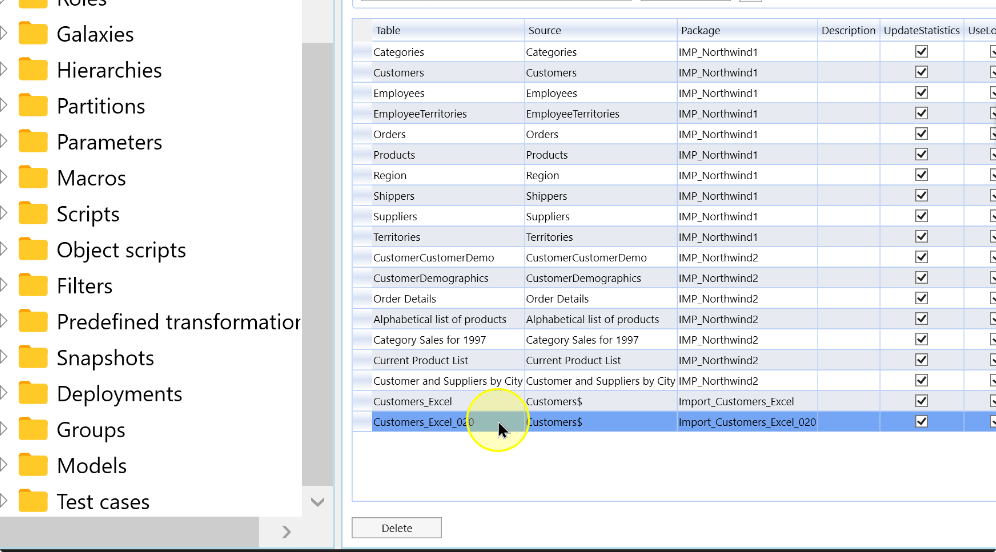This screenshot has width=996, height=552.
Task: Click the Delete button
Action: (396, 528)
